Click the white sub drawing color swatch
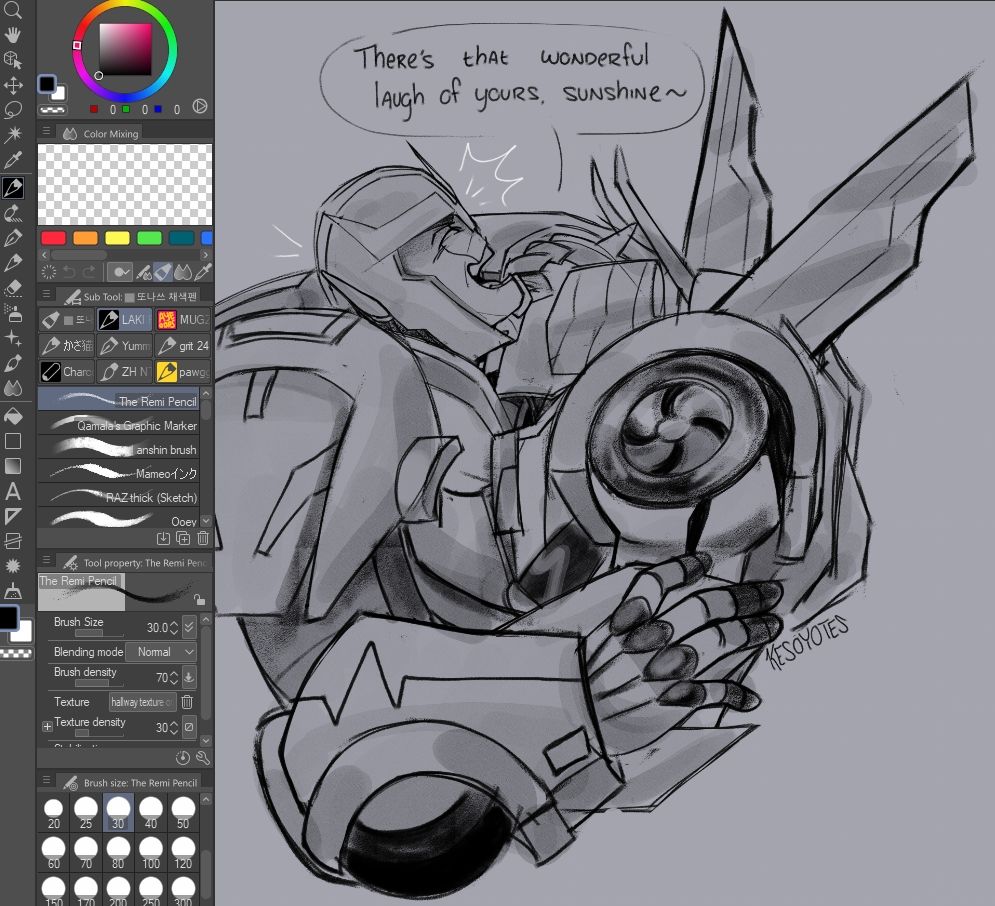995x906 pixels. click(22, 631)
